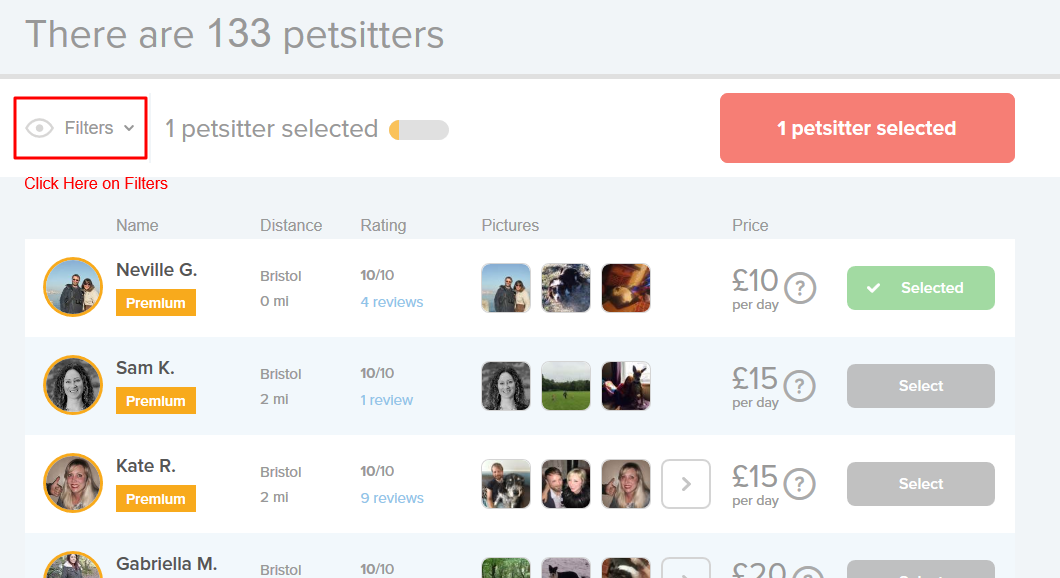Screen dimensions: 1060x578
Task: Open Sam K.'s black-and-white portrait thumbnail
Action: point(506,386)
